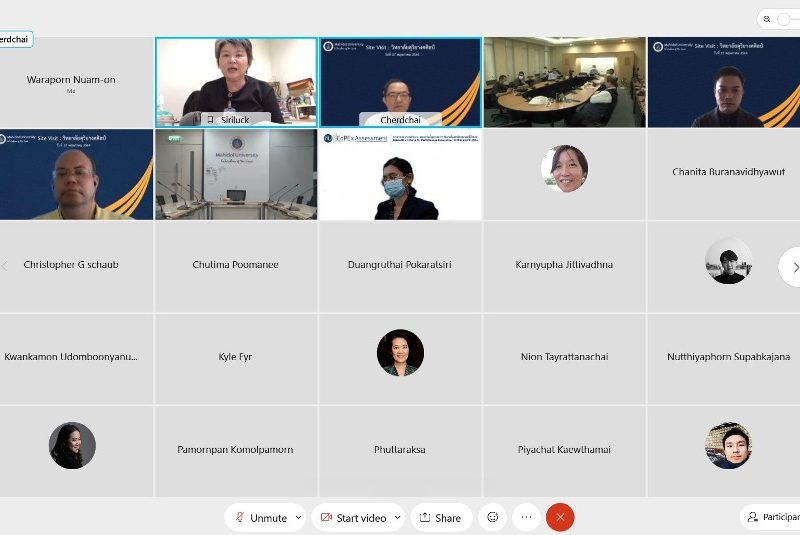Open the Participants panel
Image resolution: width=800 pixels, height=535 pixels.
pos(770,517)
